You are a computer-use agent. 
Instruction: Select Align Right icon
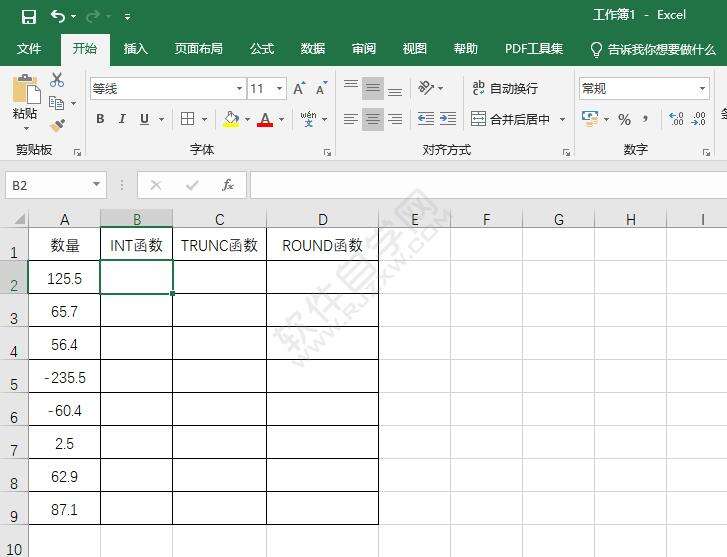395,119
